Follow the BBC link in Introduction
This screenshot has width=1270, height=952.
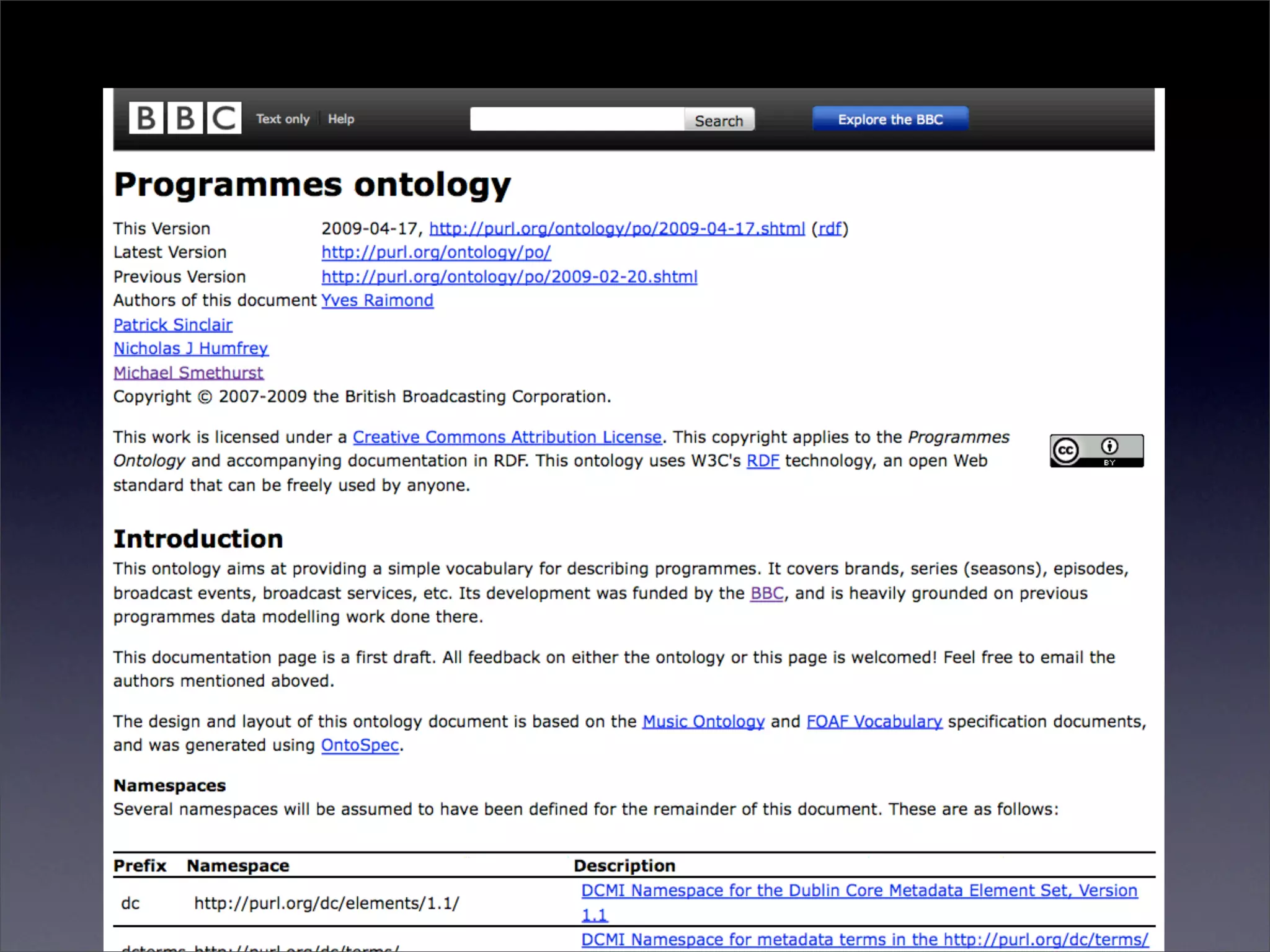coord(767,593)
